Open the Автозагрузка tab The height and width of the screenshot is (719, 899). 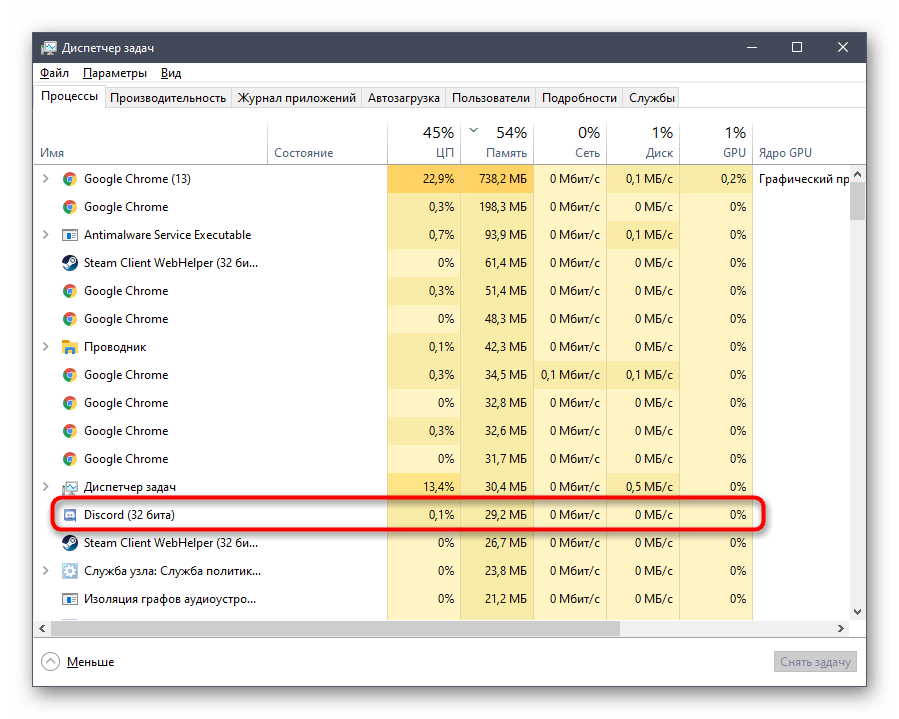click(403, 98)
